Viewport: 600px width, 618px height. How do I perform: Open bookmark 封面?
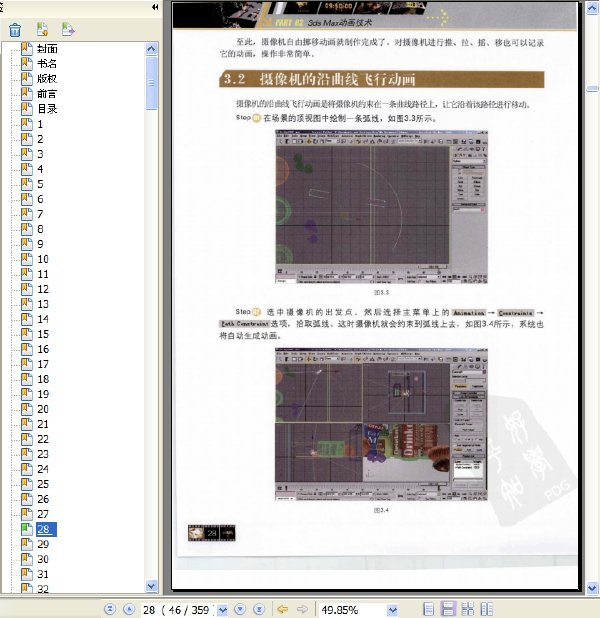tap(47, 48)
